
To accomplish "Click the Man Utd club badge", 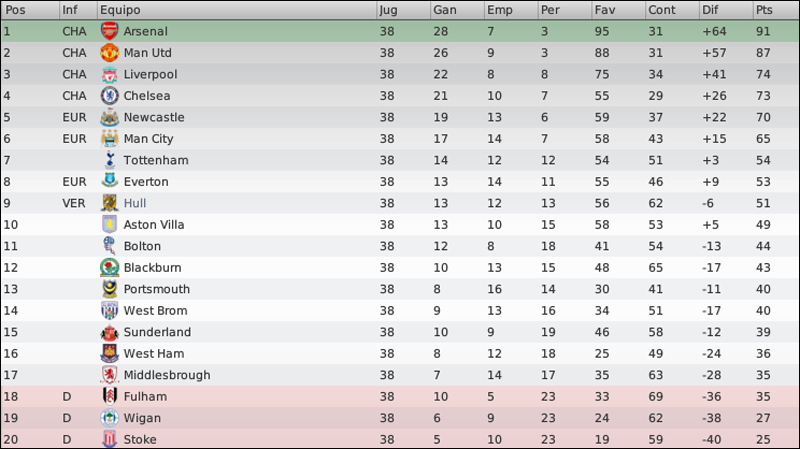I will pyautogui.click(x=109, y=53).
